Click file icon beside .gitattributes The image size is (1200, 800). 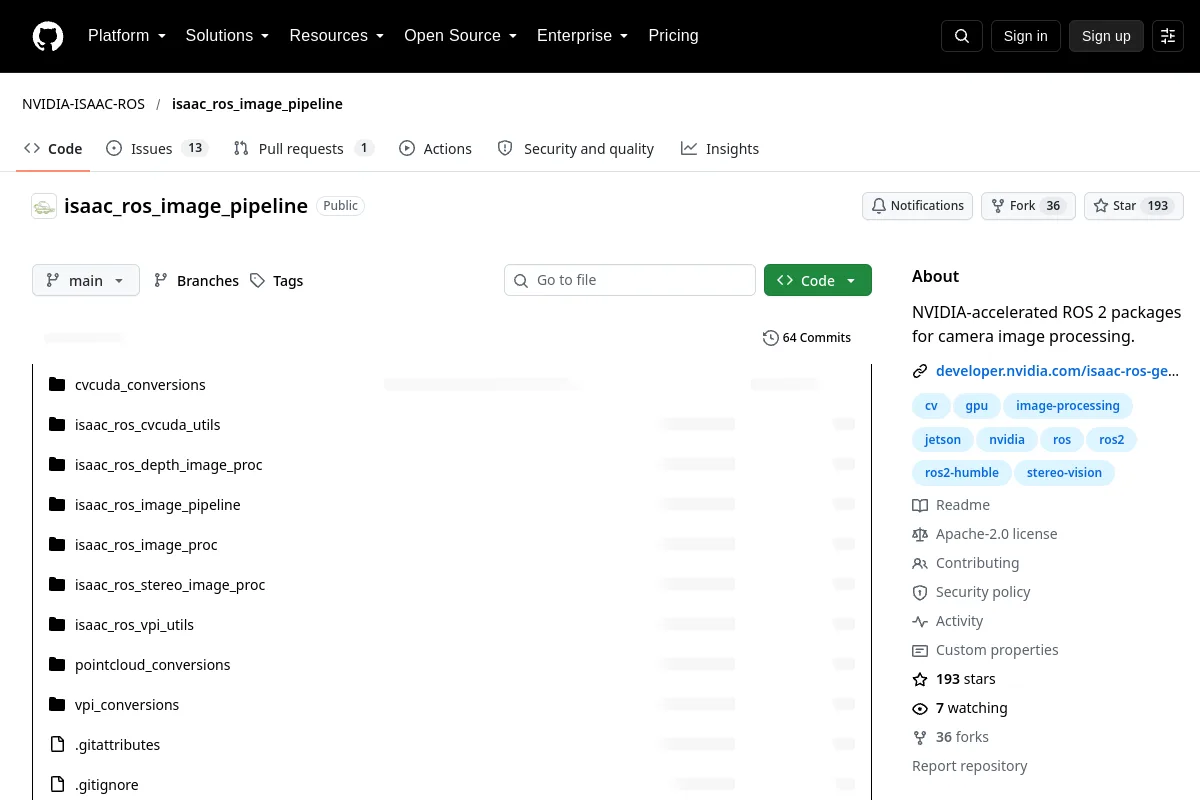[57, 745]
